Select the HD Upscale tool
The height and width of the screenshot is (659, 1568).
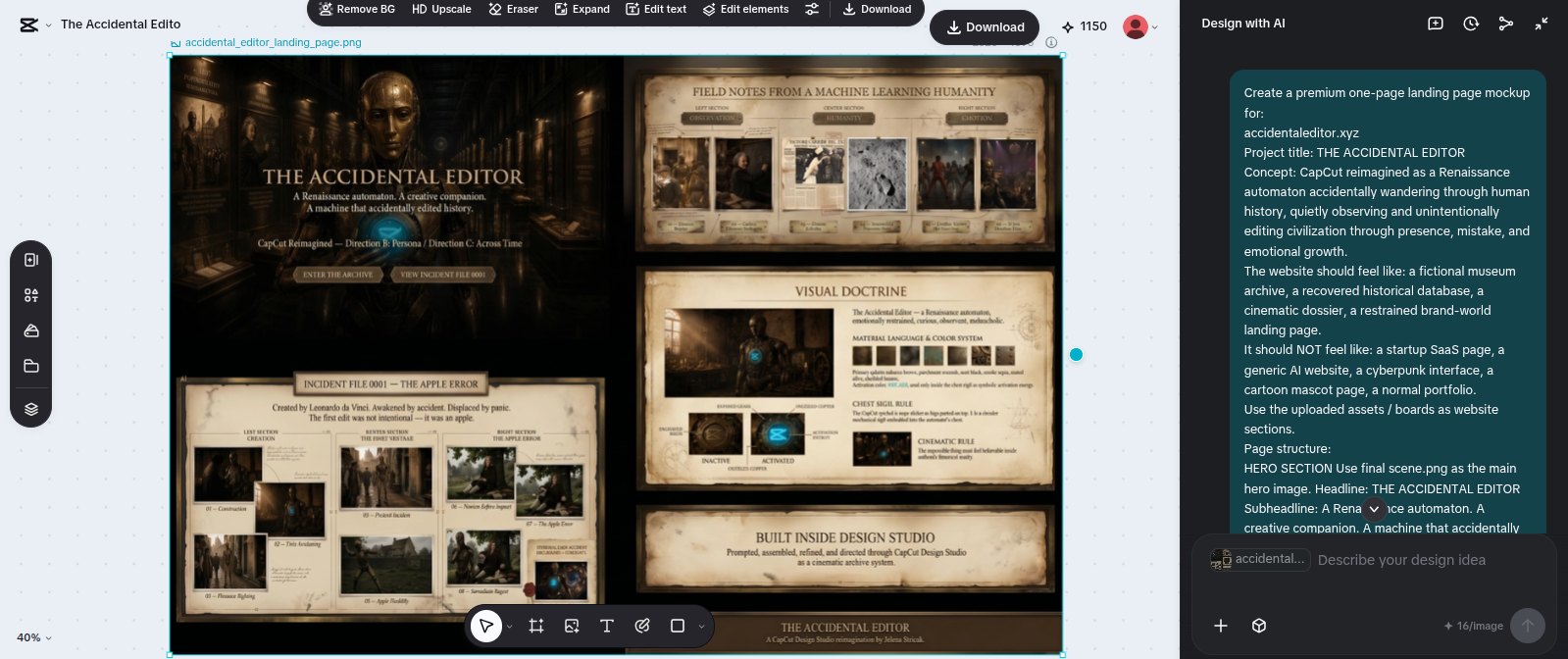click(x=441, y=9)
